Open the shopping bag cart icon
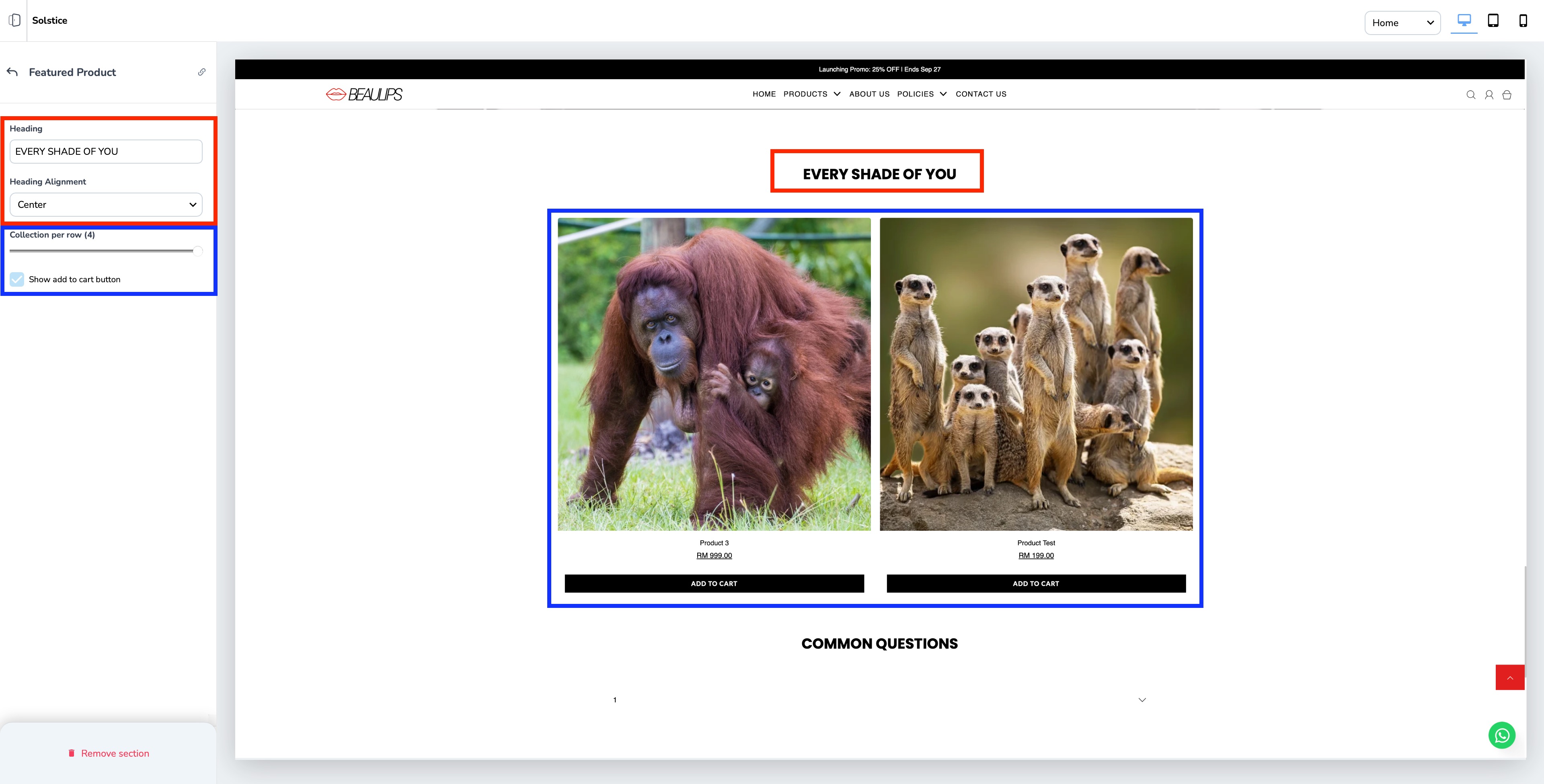 [1506, 95]
